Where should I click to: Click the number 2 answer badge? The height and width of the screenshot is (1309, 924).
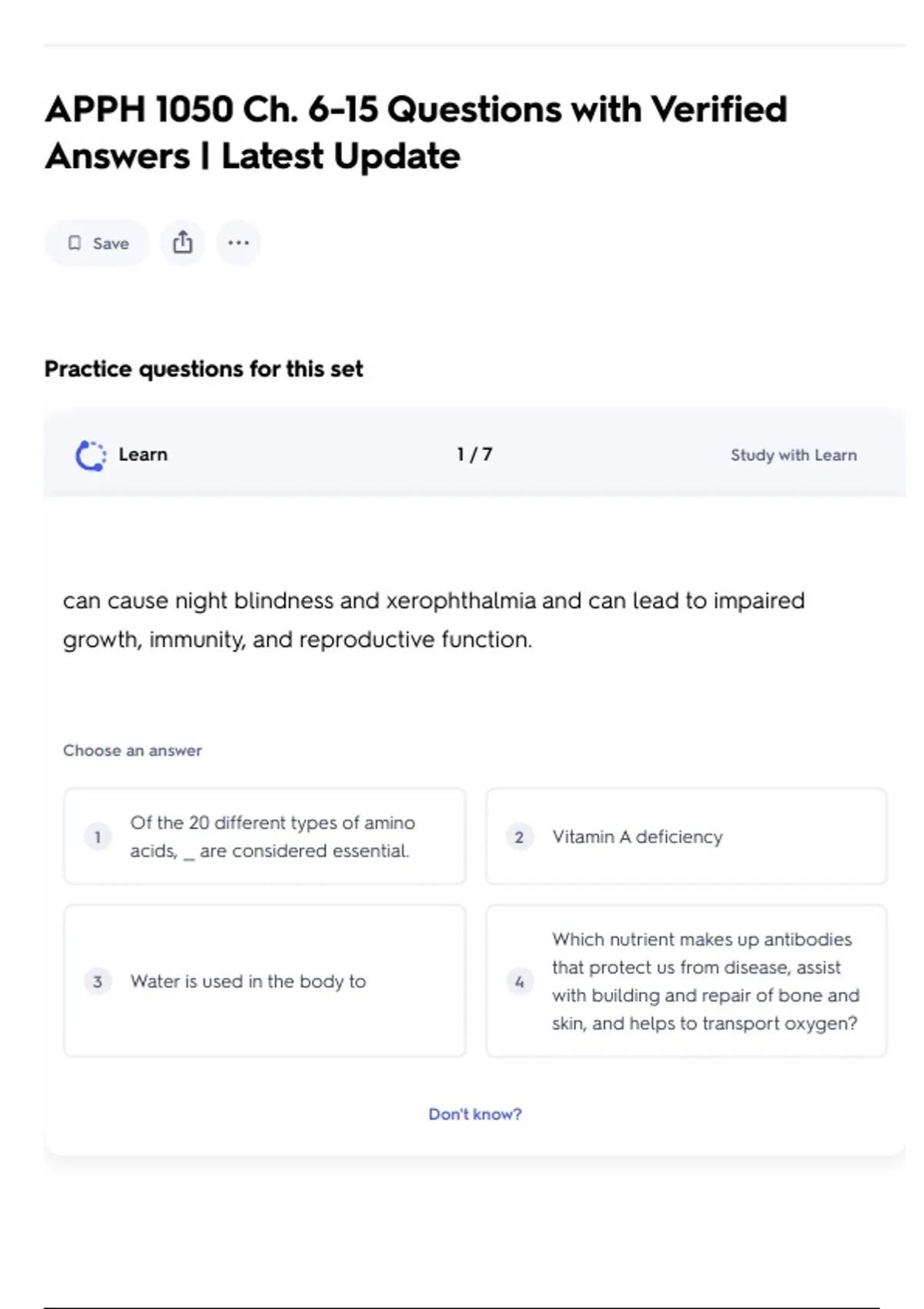[x=519, y=837]
